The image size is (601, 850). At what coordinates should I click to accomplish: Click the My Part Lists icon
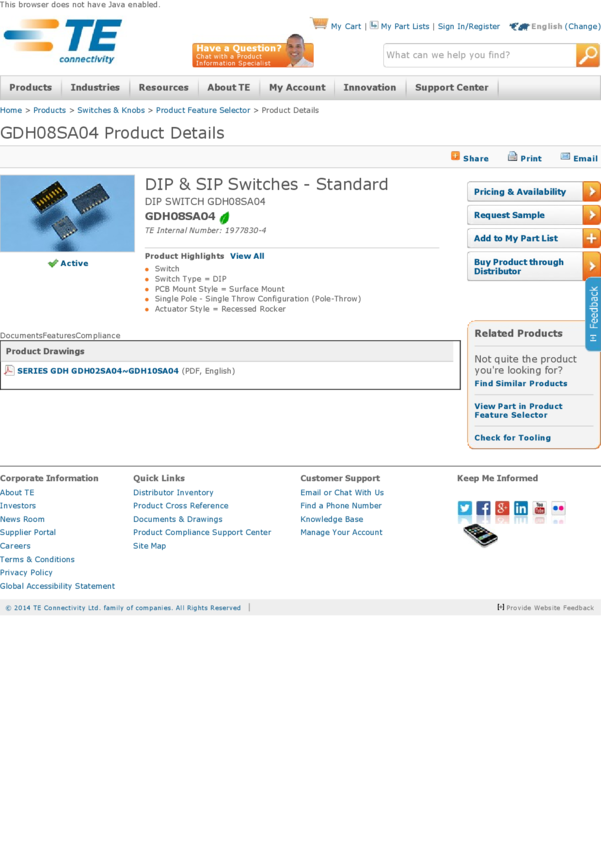[374, 25]
